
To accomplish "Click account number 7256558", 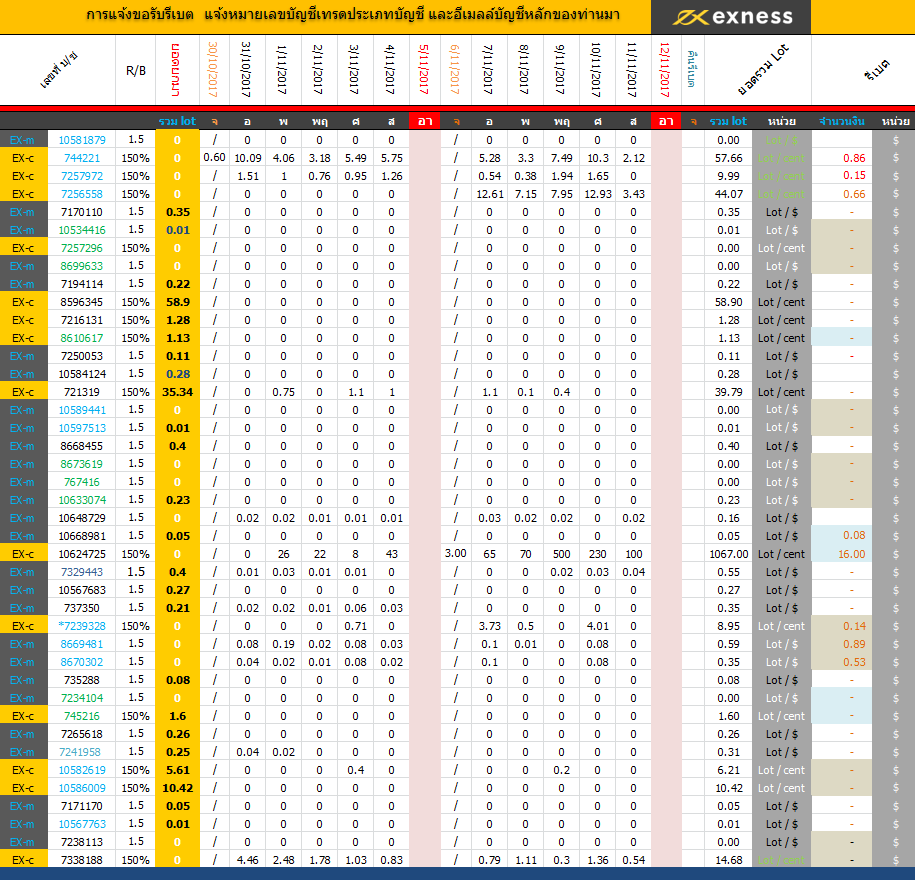I will click(82, 194).
